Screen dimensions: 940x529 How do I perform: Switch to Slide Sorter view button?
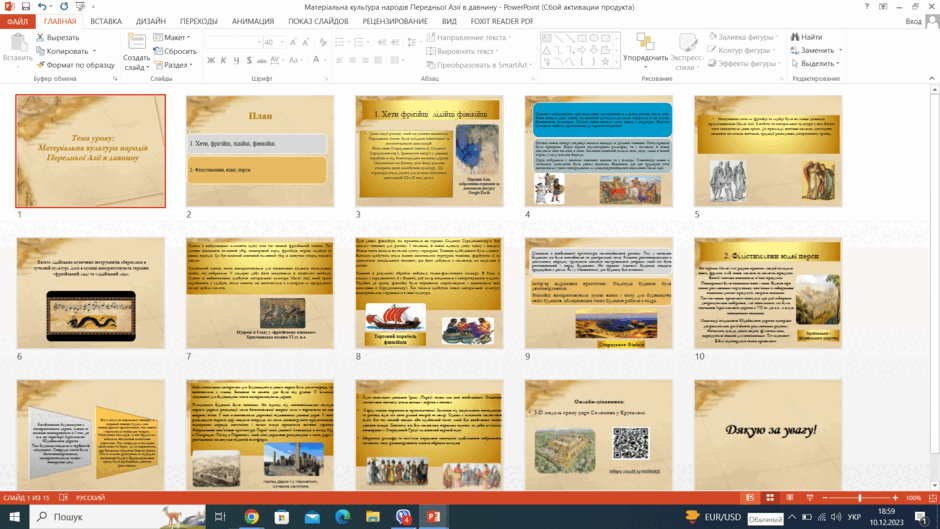tap(770, 498)
